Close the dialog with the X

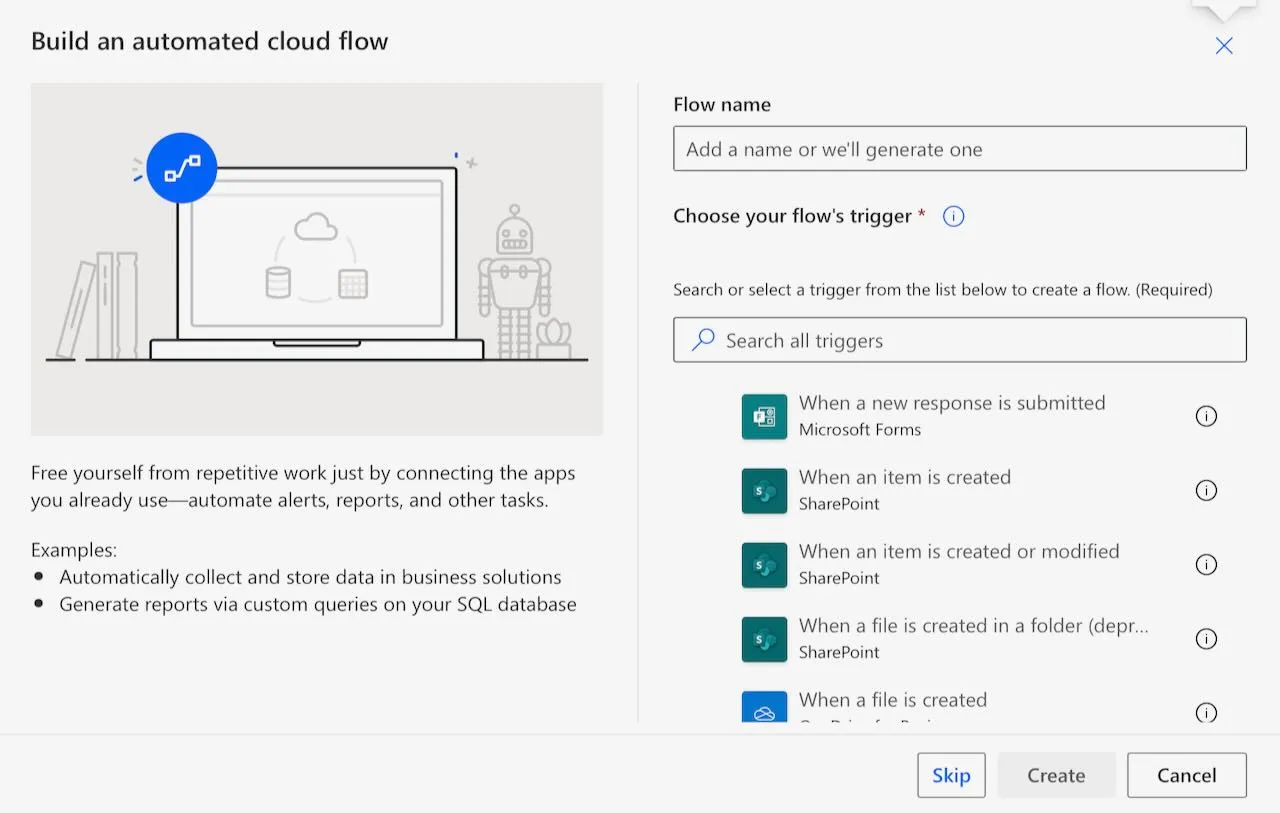[1224, 45]
